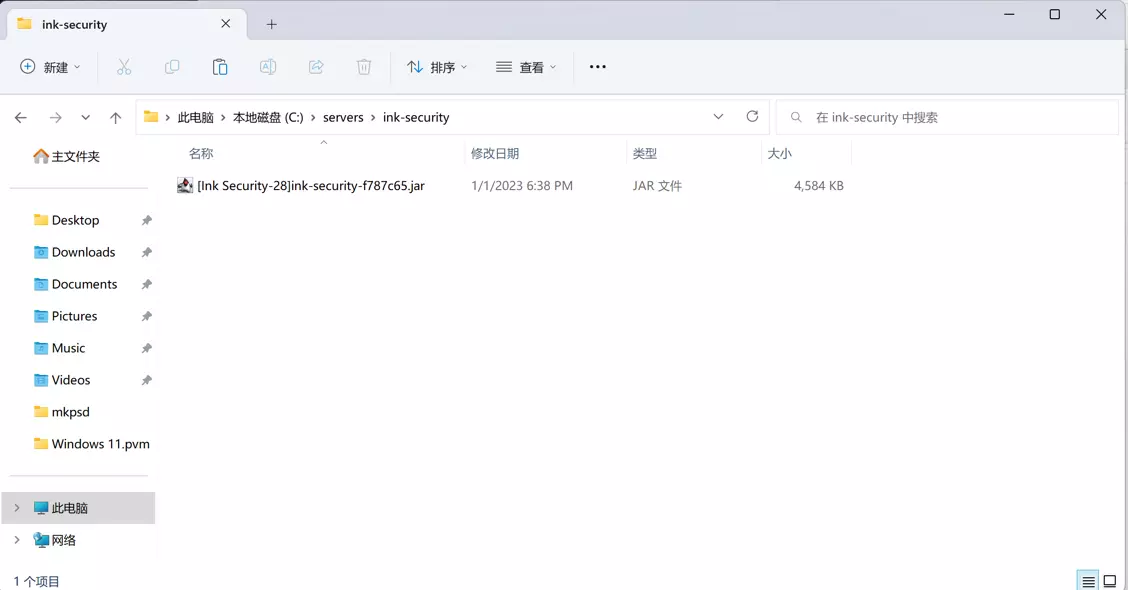
Task: Expand the 此电脑 tree node
Action: click(17, 508)
